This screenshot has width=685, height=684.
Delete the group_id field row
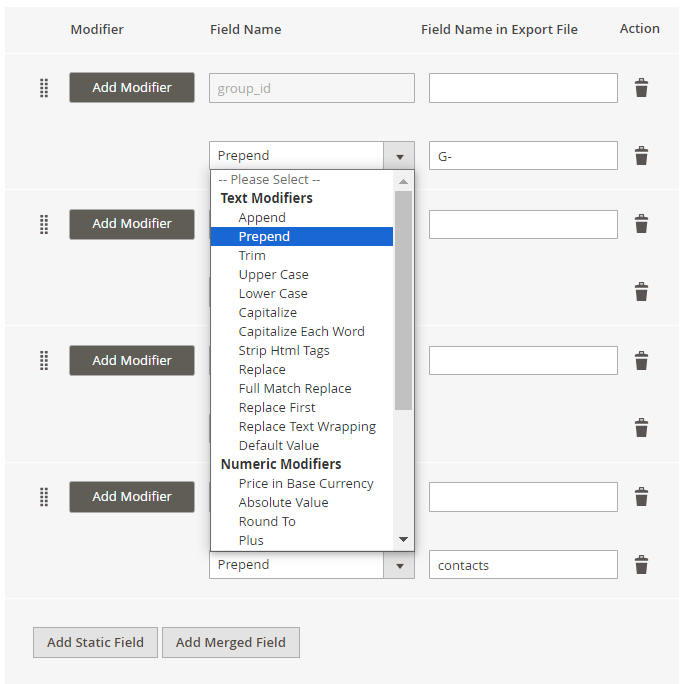tap(641, 88)
